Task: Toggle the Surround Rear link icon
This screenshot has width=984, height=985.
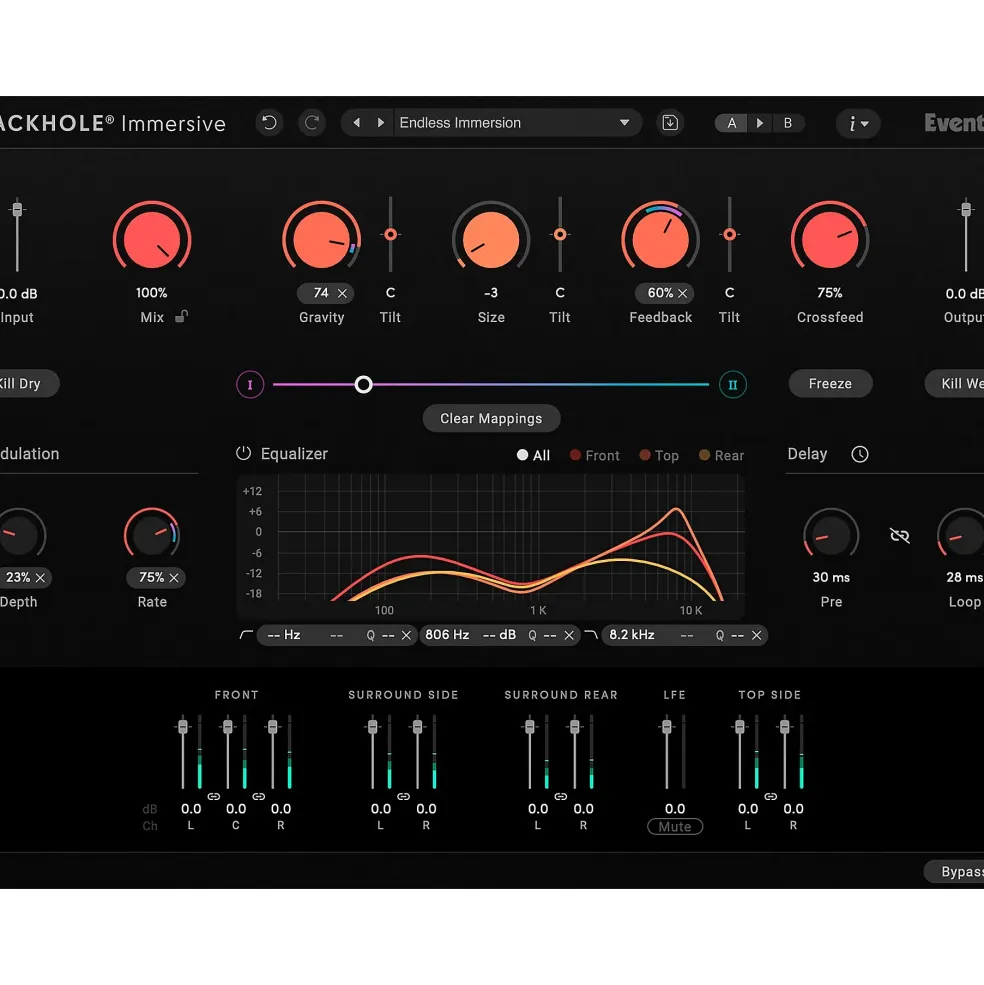Action: coord(560,796)
